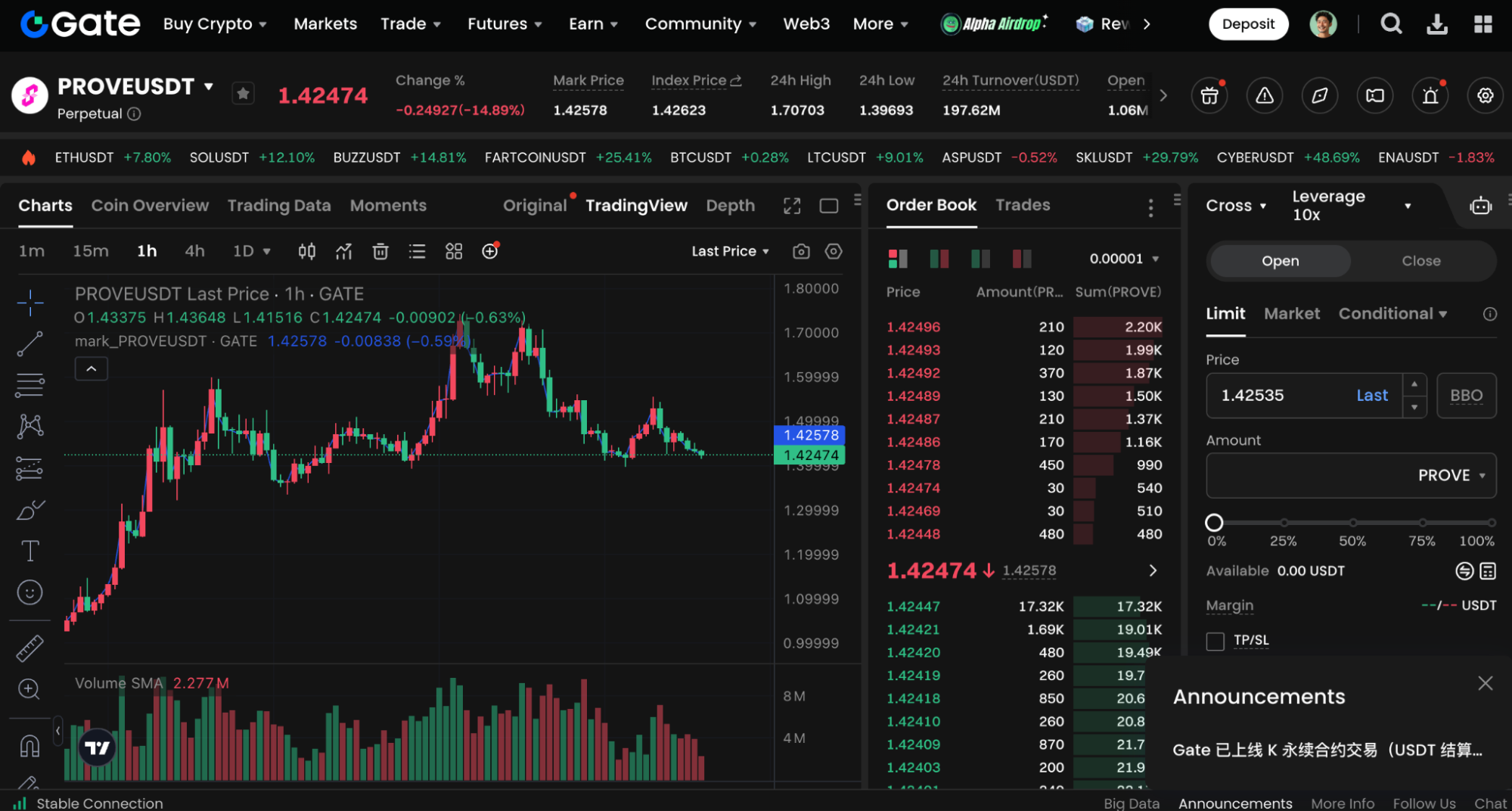The width and height of the screenshot is (1512, 811).
Task: Toggle the magnet mode tool
Action: [29, 746]
